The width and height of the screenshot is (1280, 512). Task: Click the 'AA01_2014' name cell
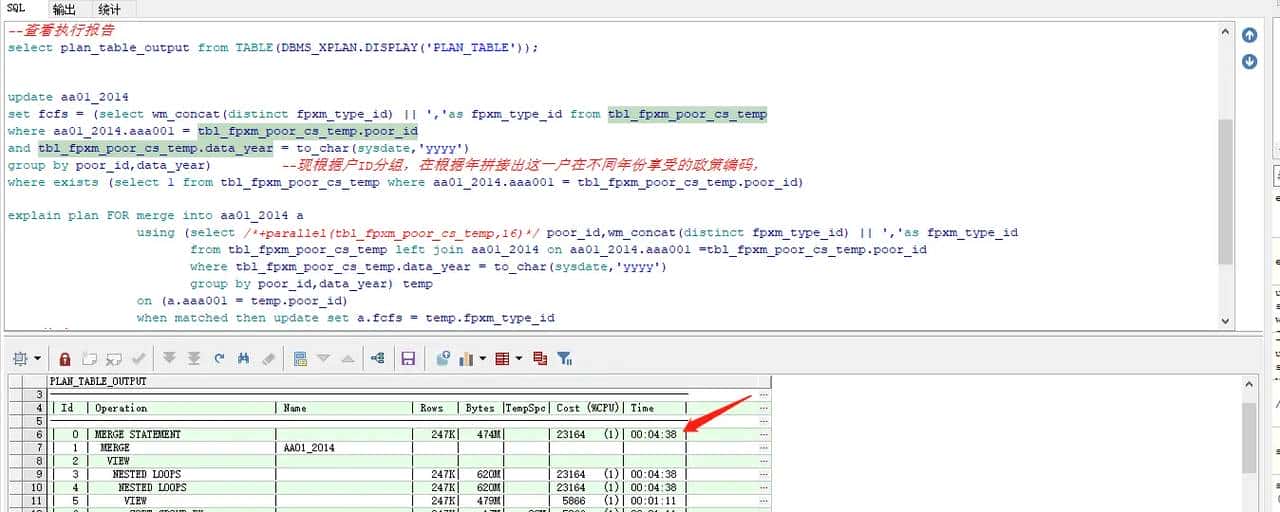[309, 448]
